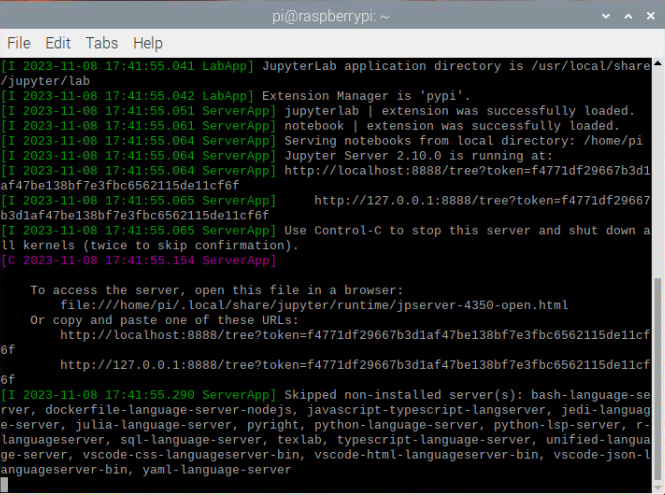Click the 'Extension Manager is 'pypi'.' line
Screen dimensions: 665x495
pyautogui.click(x=366, y=96)
